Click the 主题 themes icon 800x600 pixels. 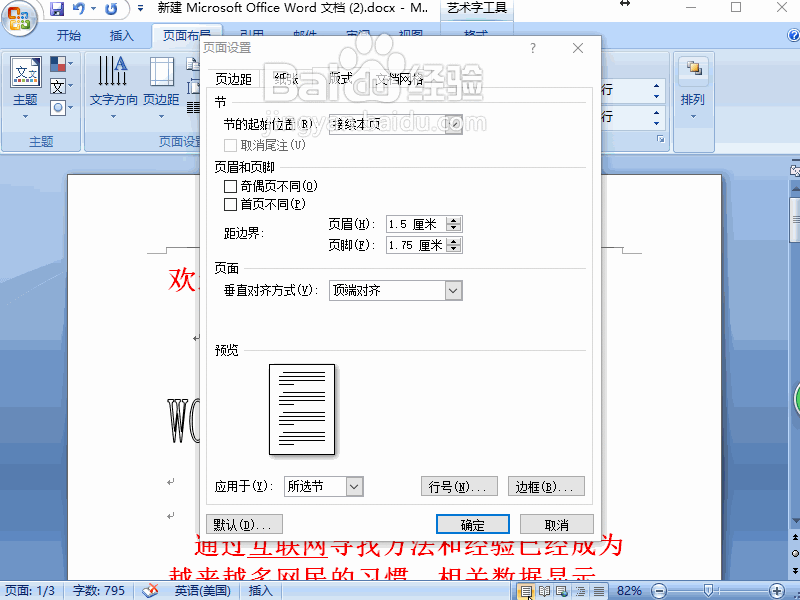click(x=26, y=72)
